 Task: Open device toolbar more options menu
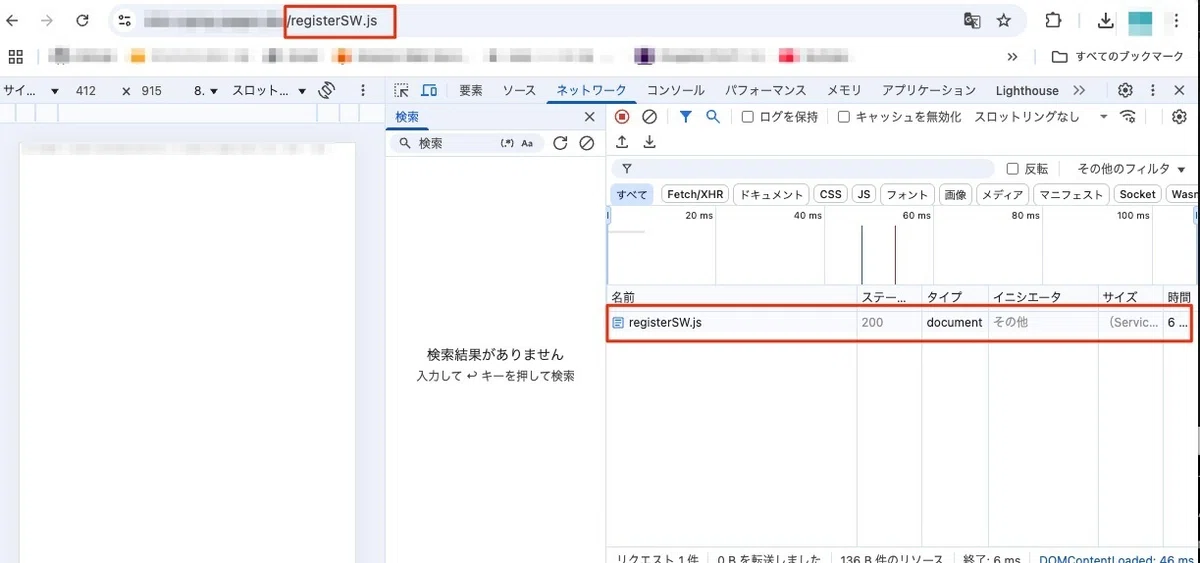(x=363, y=90)
